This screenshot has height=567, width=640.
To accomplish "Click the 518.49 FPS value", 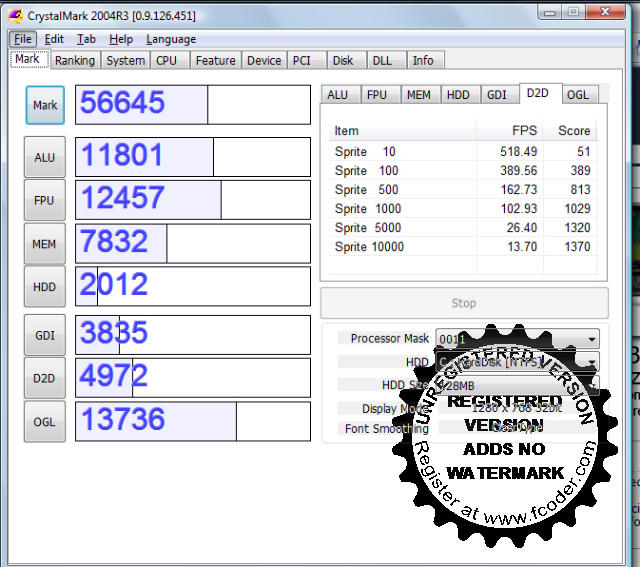I will (x=518, y=151).
